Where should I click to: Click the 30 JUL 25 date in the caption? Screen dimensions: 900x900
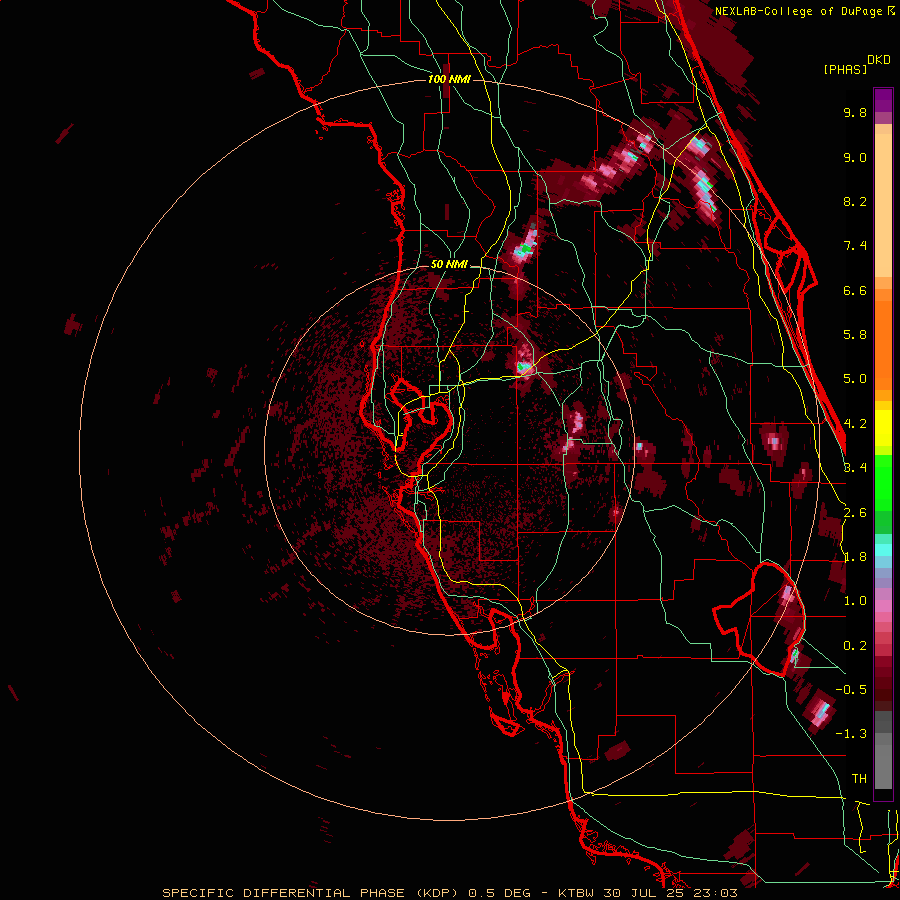tap(646, 893)
